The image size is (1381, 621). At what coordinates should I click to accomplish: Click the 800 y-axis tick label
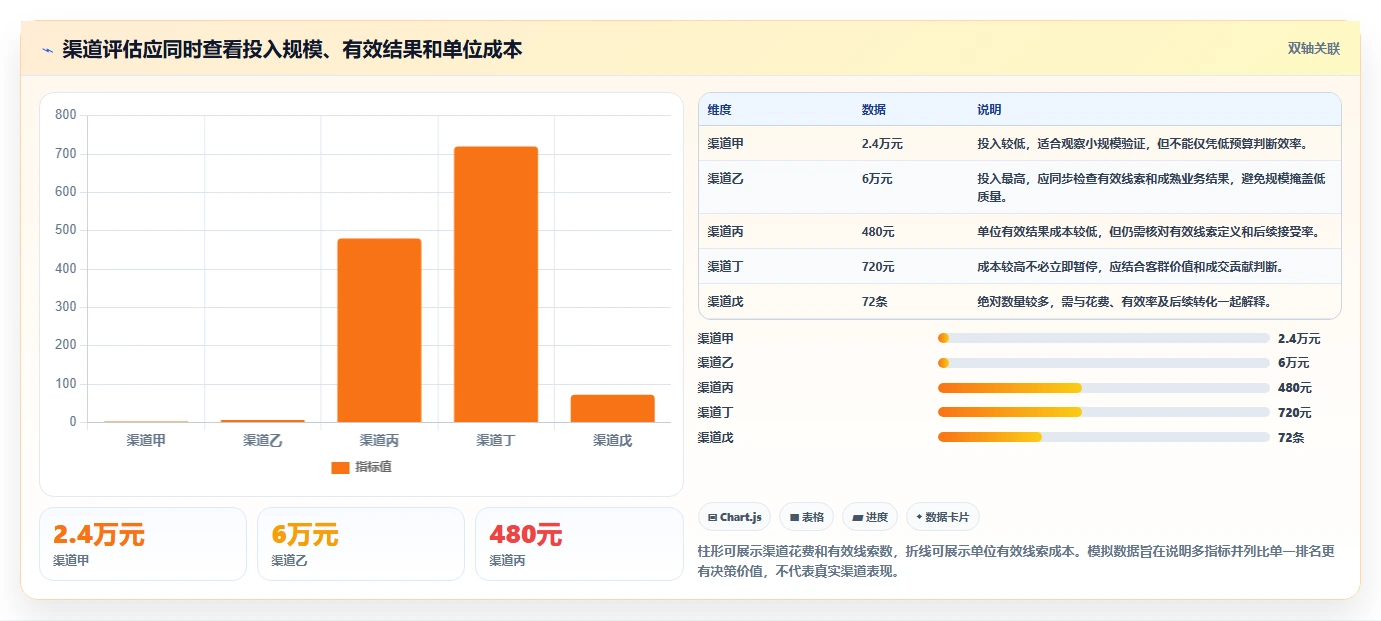pos(66,115)
